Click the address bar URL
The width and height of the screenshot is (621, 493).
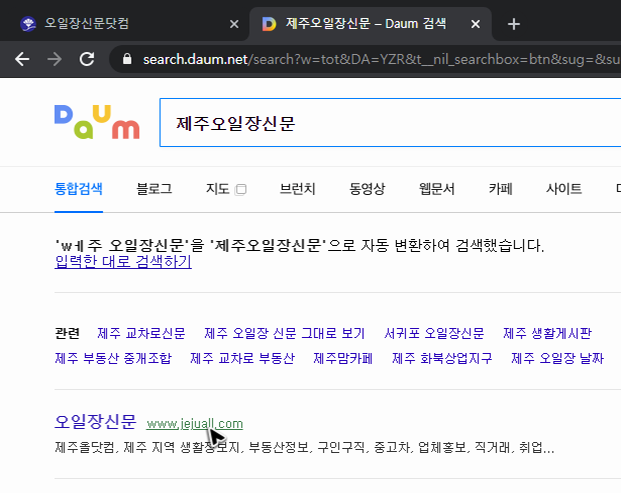(x=381, y=59)
